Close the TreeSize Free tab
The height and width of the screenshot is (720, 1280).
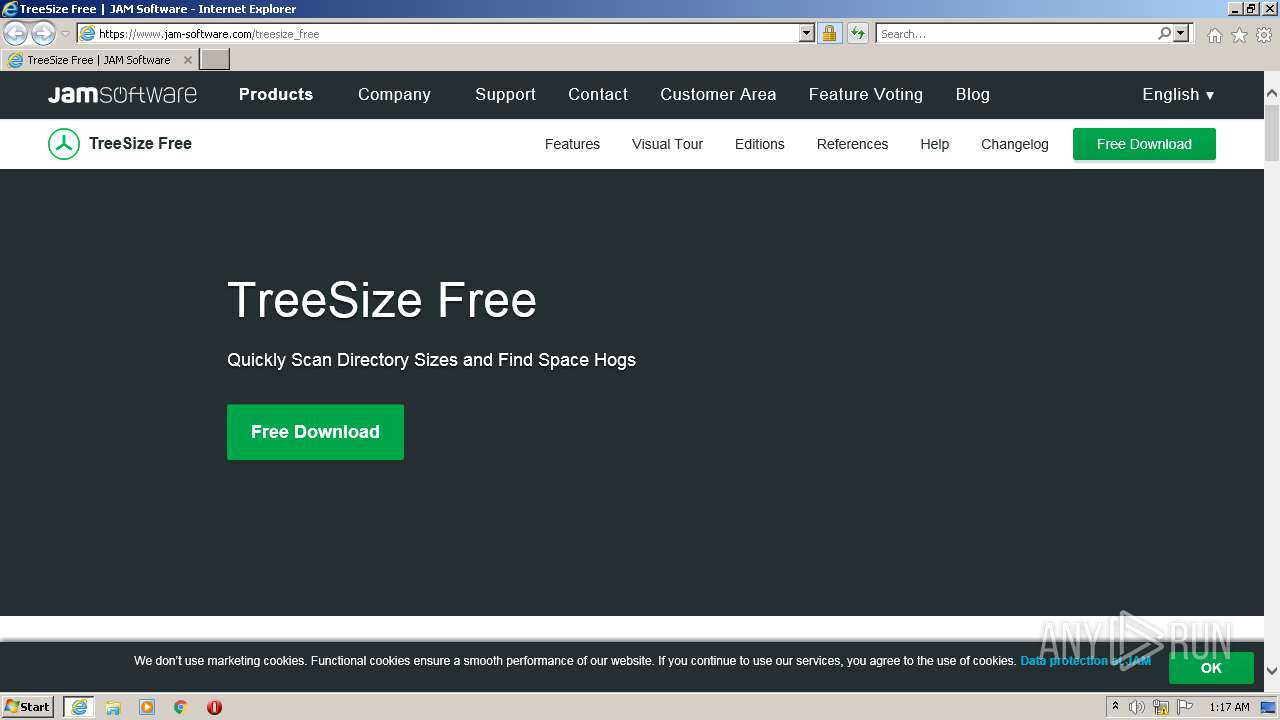point(187,60)
